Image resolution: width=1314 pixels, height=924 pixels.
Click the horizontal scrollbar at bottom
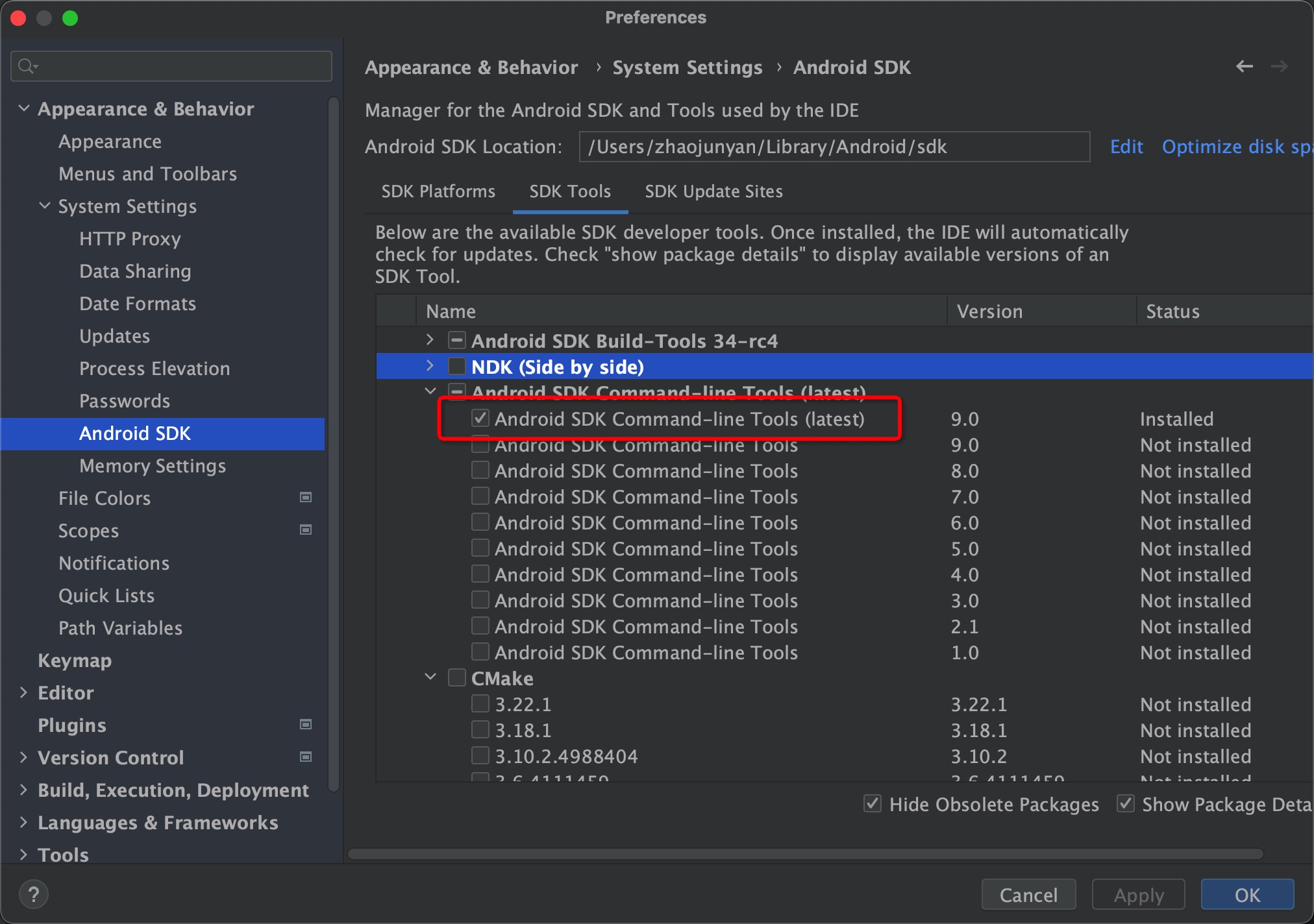point(806,854)
